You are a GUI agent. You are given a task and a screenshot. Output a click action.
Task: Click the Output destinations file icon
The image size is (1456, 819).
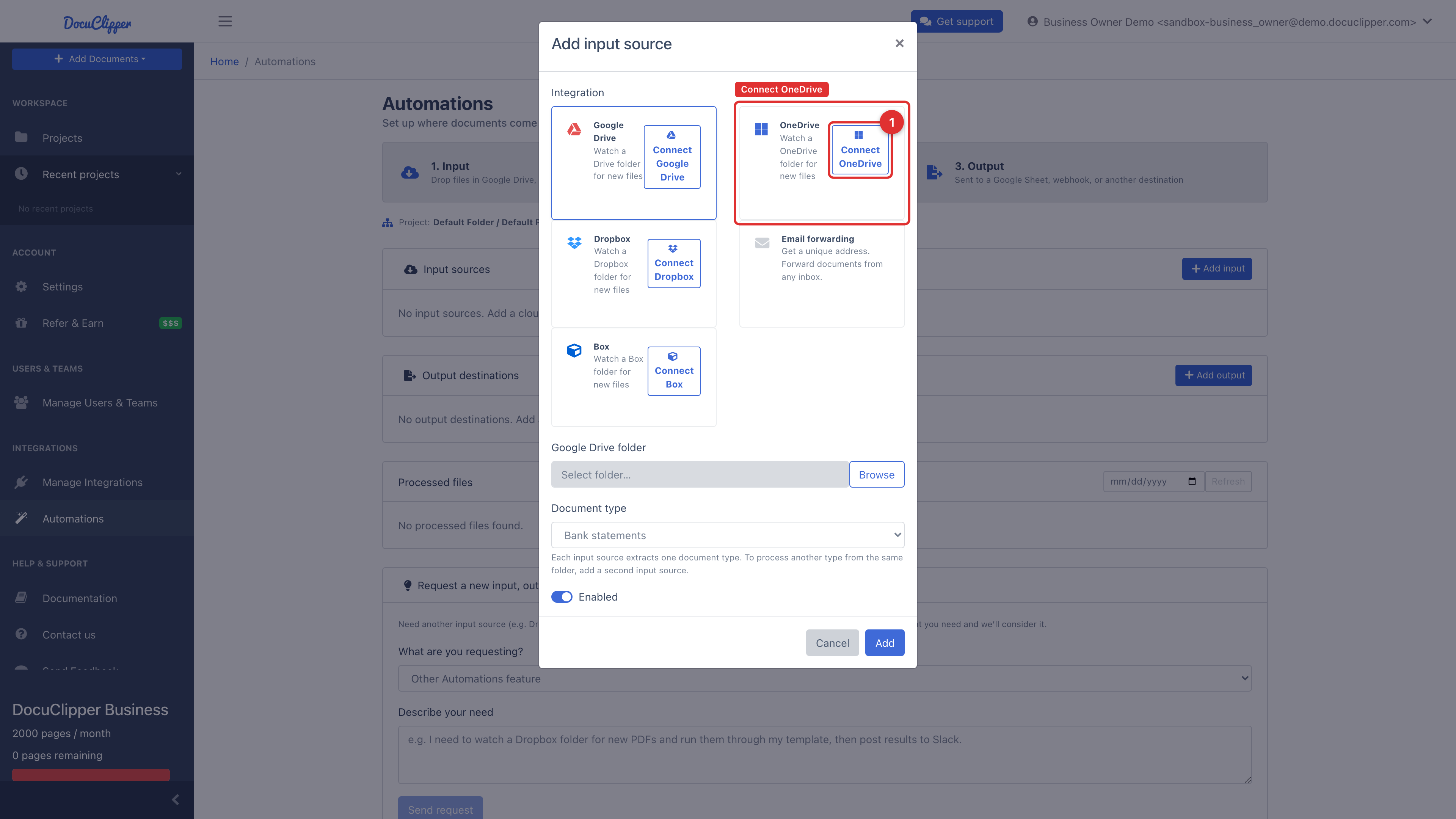tap(409, 375)
